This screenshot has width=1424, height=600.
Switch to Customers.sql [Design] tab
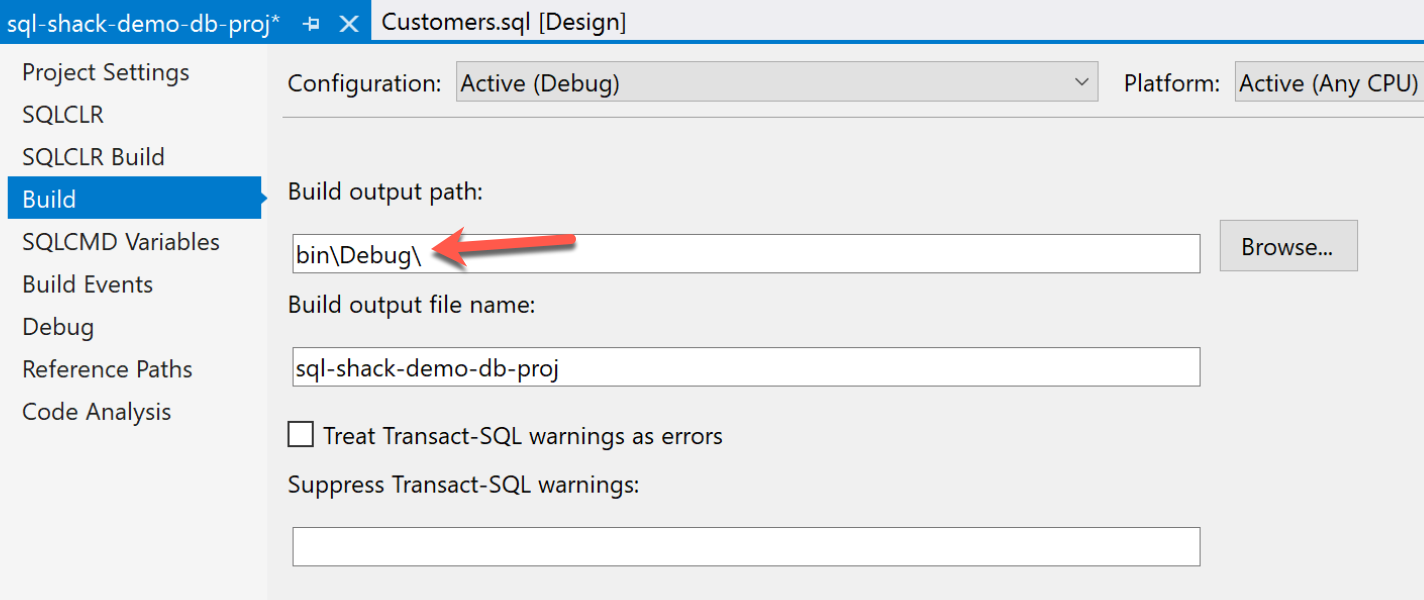(x=504, y=22)
